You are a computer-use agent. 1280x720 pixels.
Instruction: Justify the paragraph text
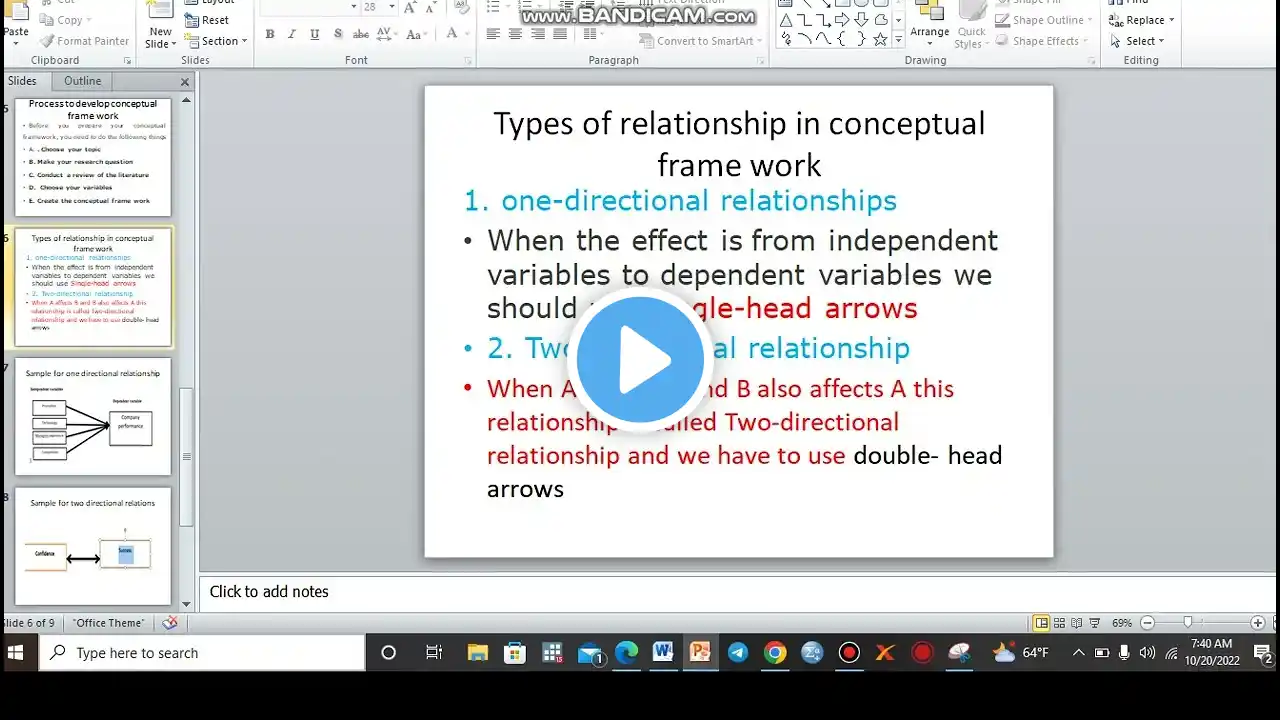[x=560, y=34]
